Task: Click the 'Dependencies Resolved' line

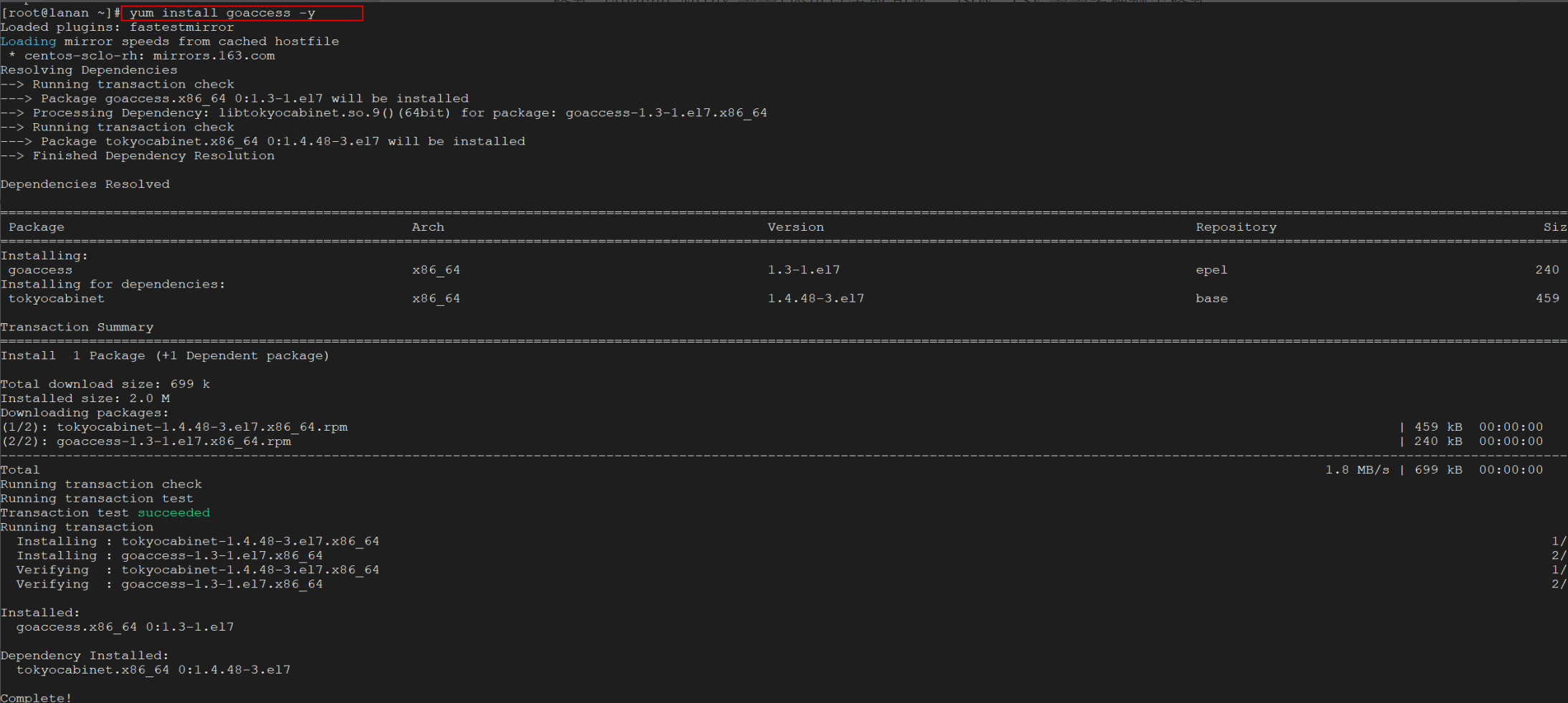Action: [x=85, y=184]
